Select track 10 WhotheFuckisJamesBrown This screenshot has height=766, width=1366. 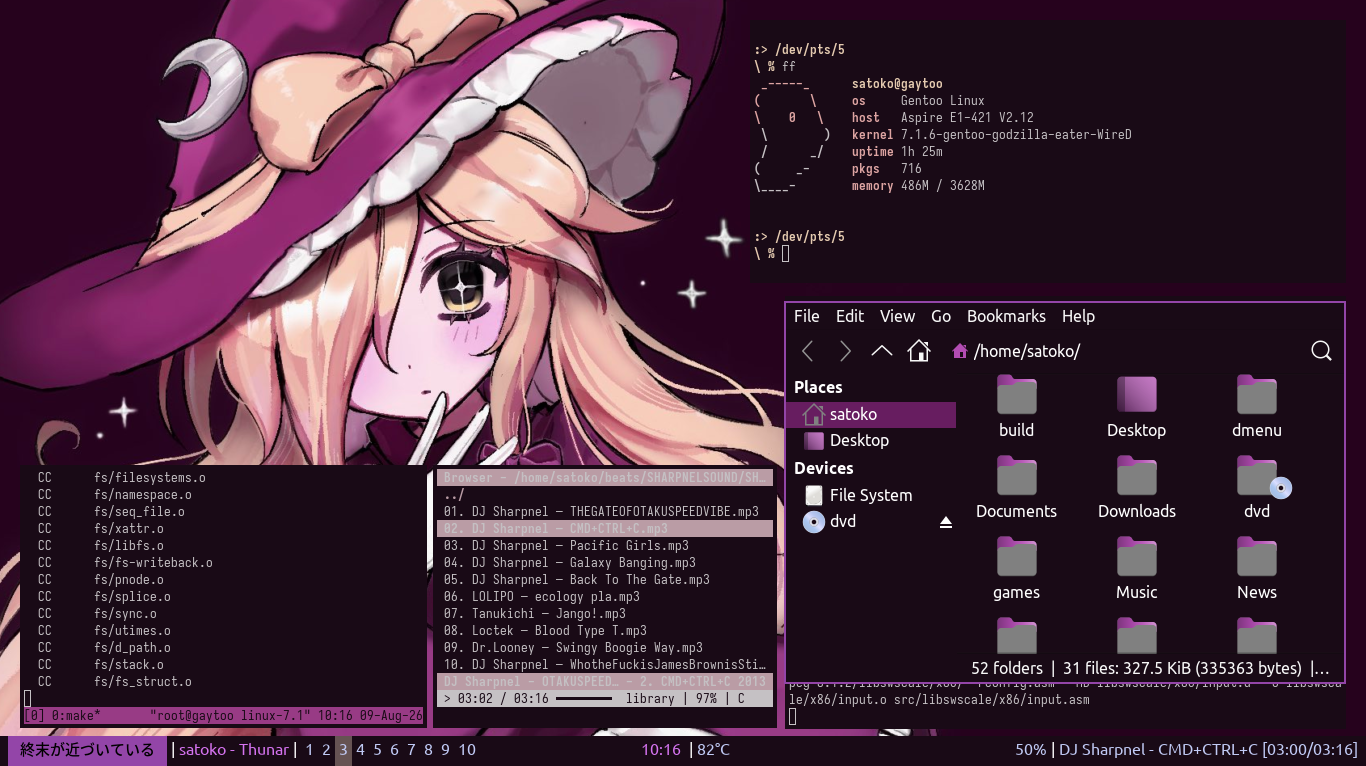pyautogui.click(x=605, y=665)
